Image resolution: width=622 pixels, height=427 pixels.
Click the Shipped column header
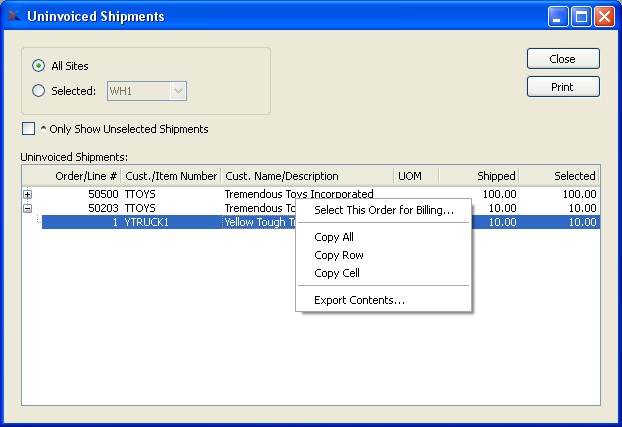point(479,176)
